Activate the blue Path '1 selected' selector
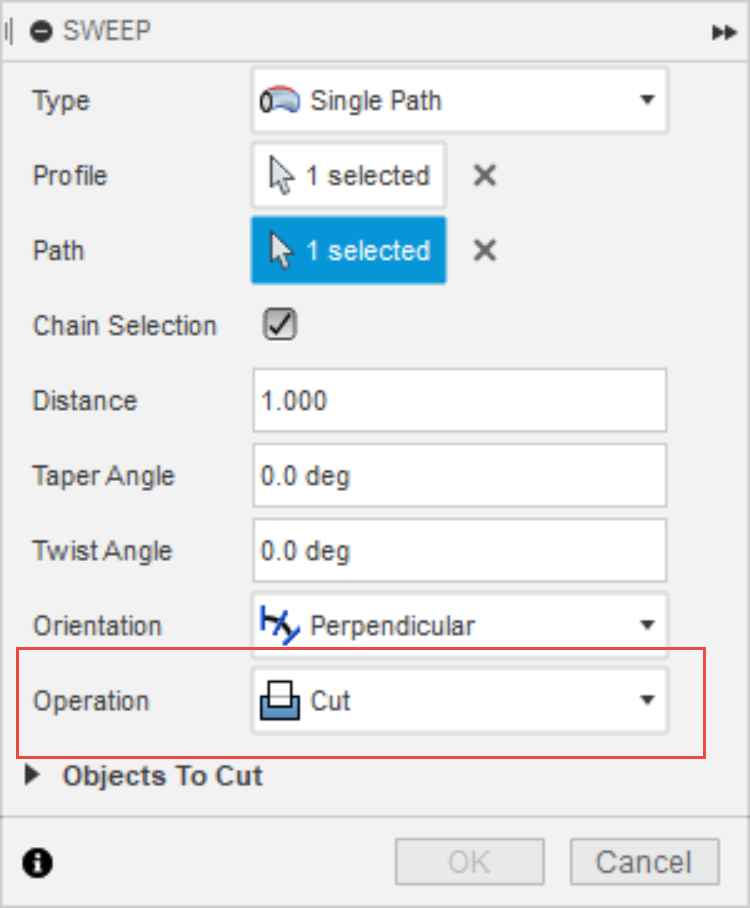This screenshot has height=908, width=750. [349, 250]
